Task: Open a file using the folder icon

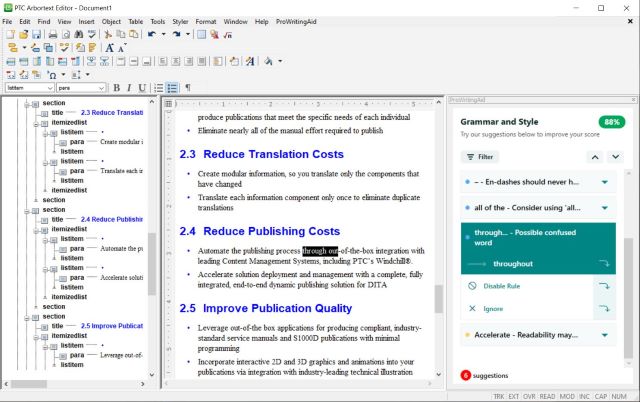Action: coord(24,35)
